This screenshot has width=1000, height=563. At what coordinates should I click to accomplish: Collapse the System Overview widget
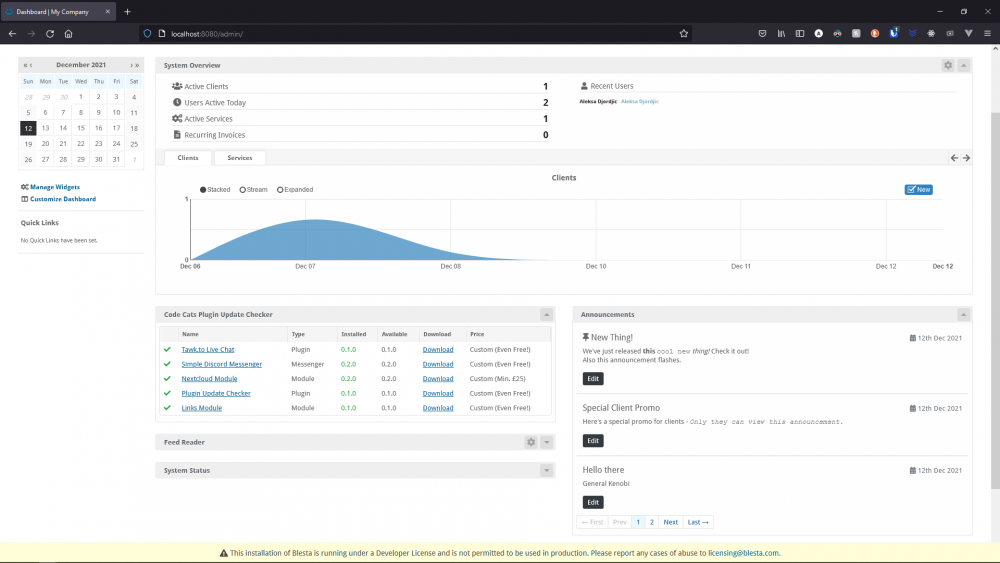click(x=964, y=65)
